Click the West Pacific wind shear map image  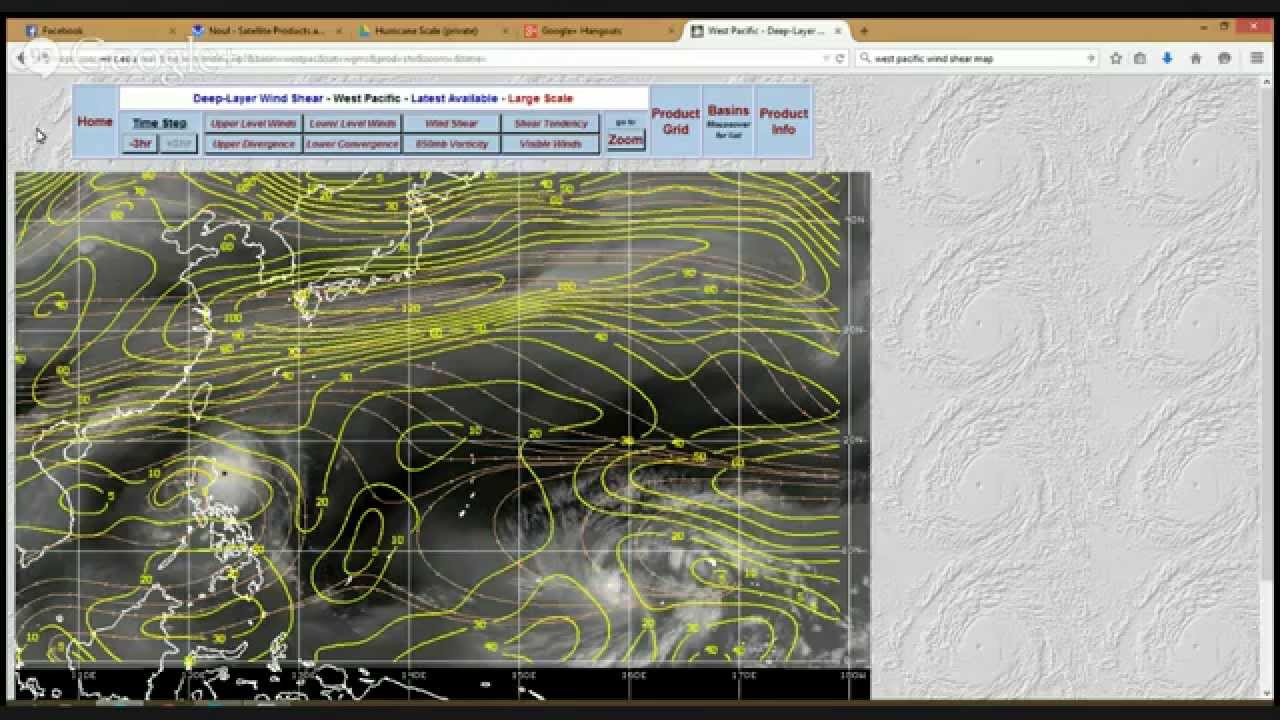[443, 435]
